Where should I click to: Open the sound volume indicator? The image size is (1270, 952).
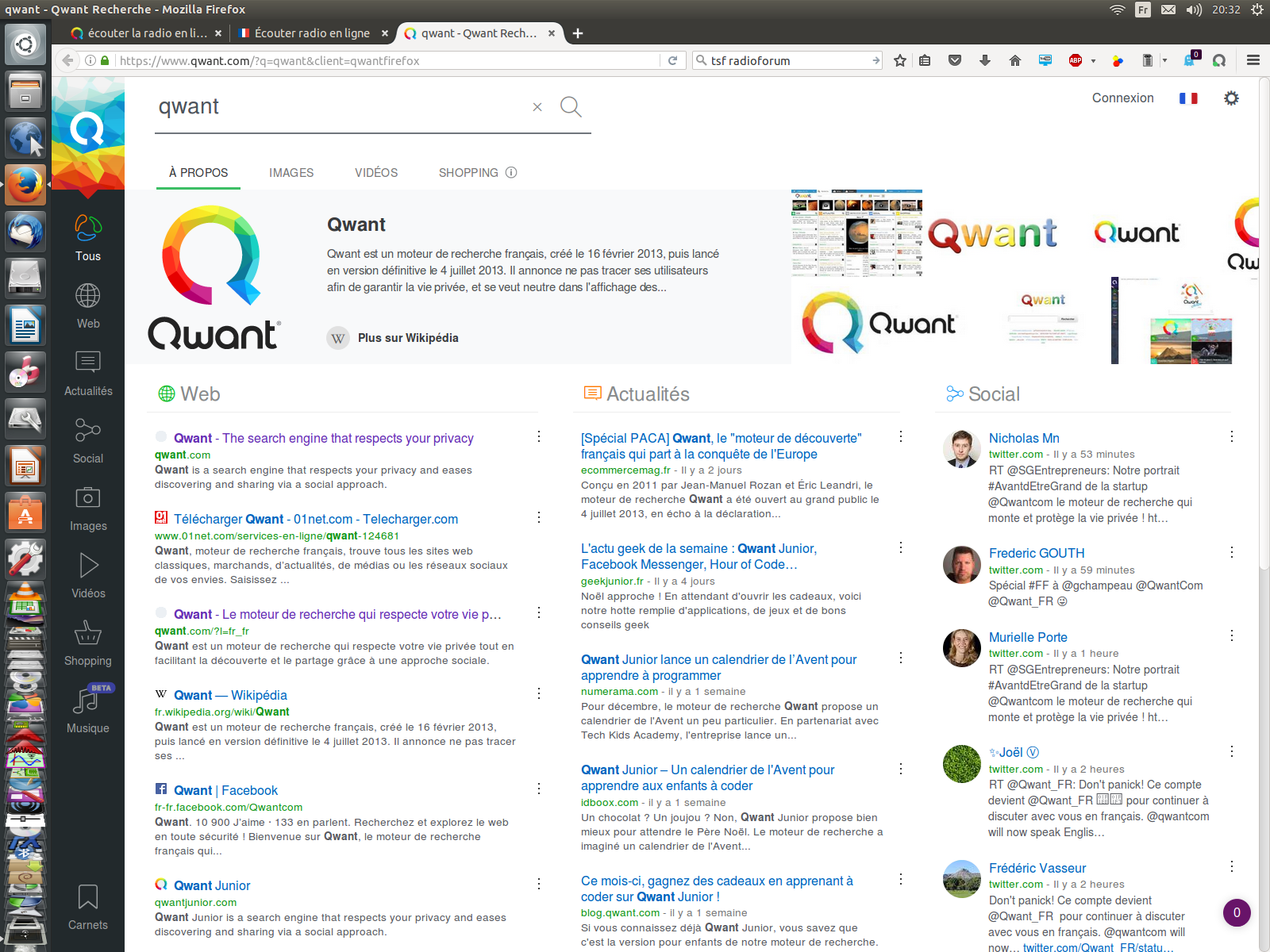pyautogui.click(x=1194, y=10)
